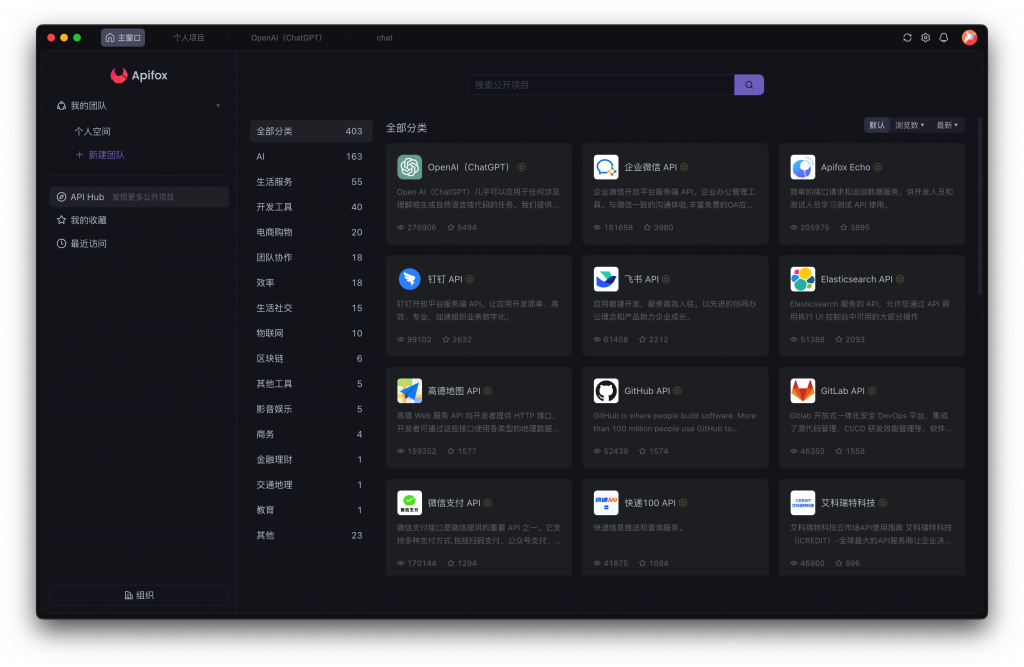The height and width of the screenshot is (667, 1024).
Task: Click the user avatar at top right
Action: 969,38
